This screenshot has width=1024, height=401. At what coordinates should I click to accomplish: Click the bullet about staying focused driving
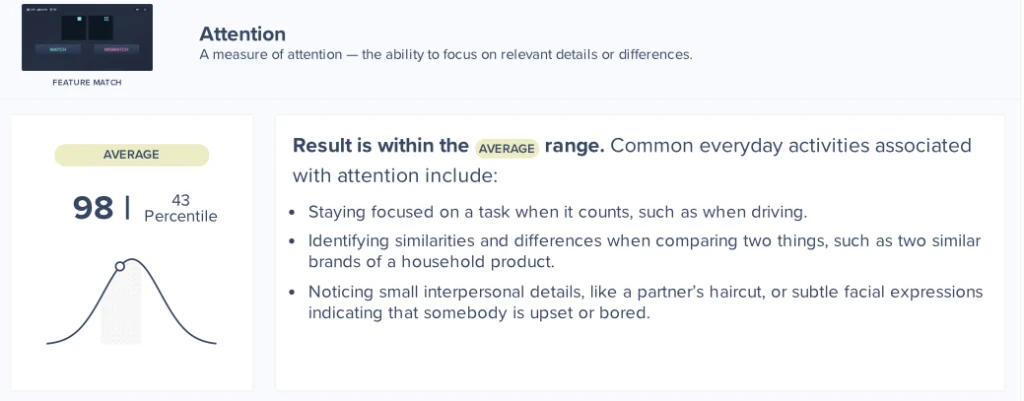click(557, 212)
